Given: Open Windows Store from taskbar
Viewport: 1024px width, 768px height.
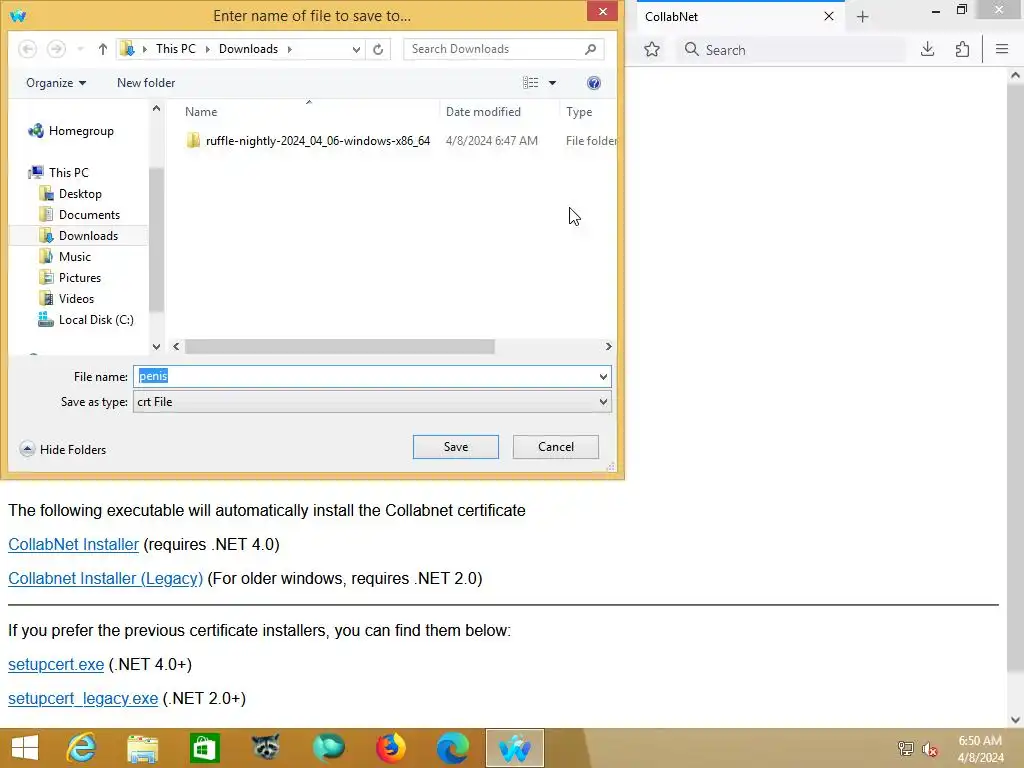Looking at the screenshot, I should tap(204, 748).
